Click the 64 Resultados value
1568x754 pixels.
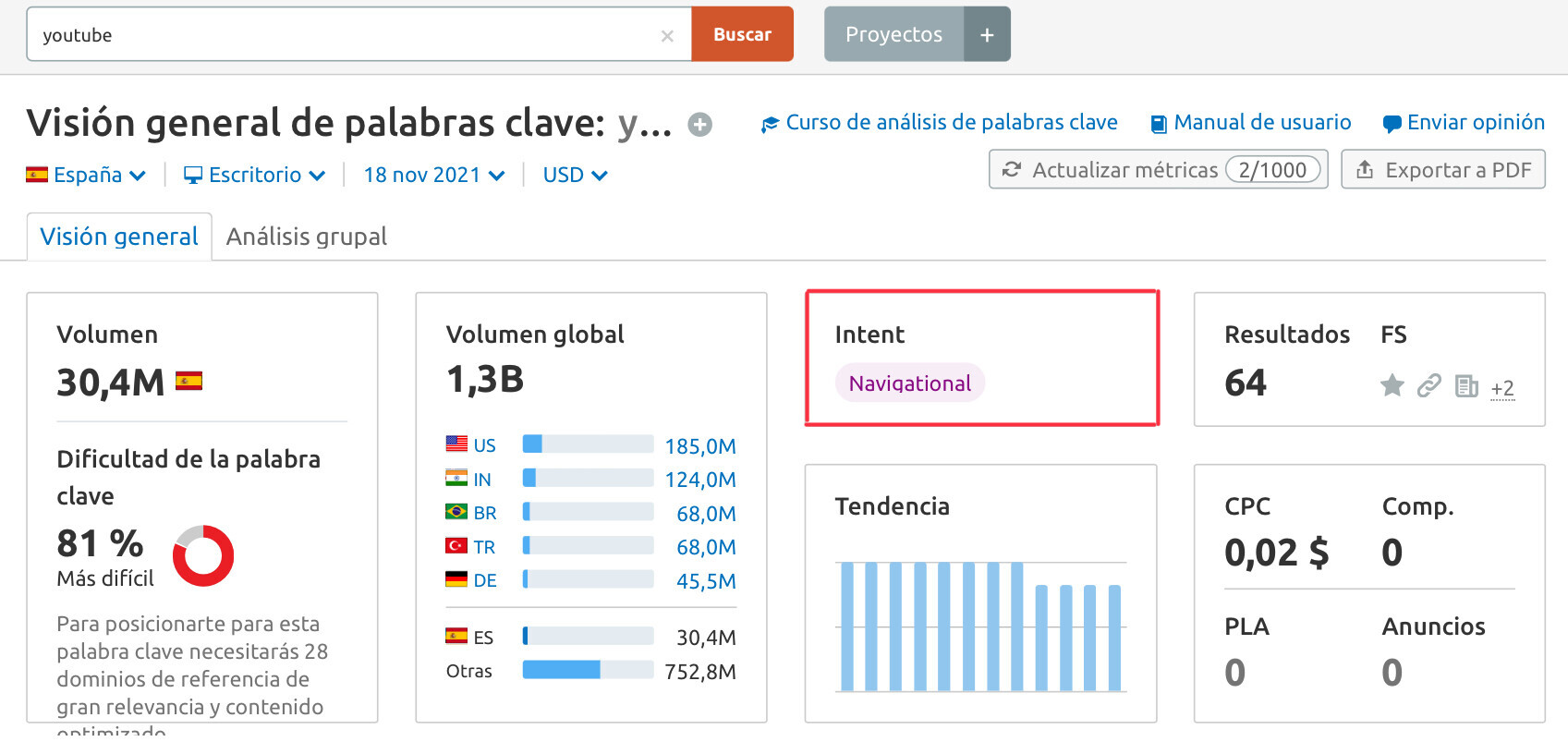[1246, 383]
